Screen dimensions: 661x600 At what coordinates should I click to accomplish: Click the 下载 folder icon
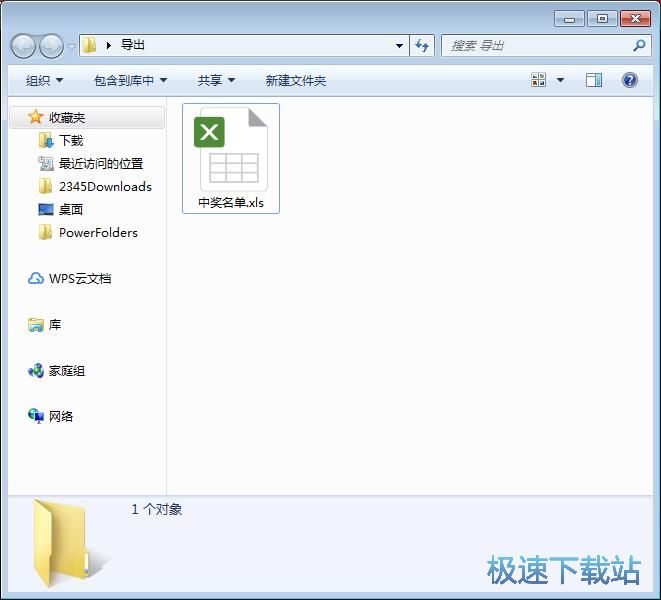[46, 140]
